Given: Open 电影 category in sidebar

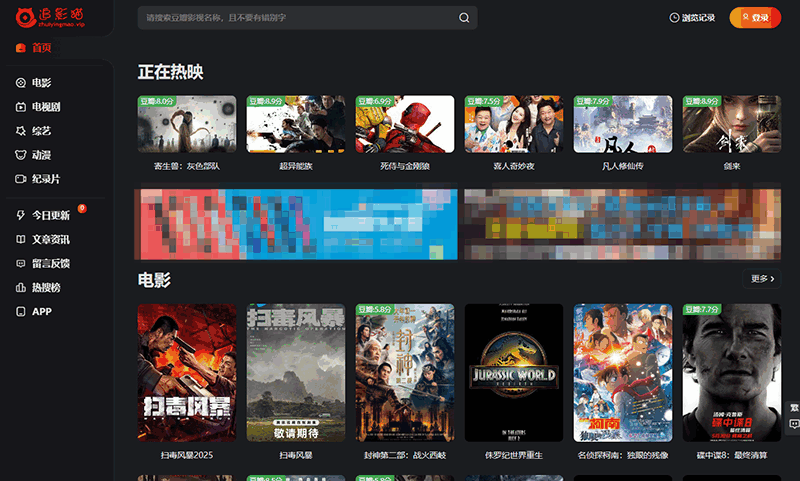Looking at the screenshot, I should click(41, 83).
